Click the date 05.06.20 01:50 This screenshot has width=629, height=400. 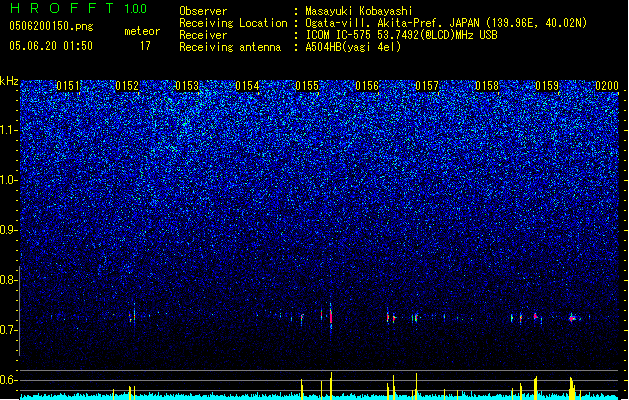(x=51, y=46)
